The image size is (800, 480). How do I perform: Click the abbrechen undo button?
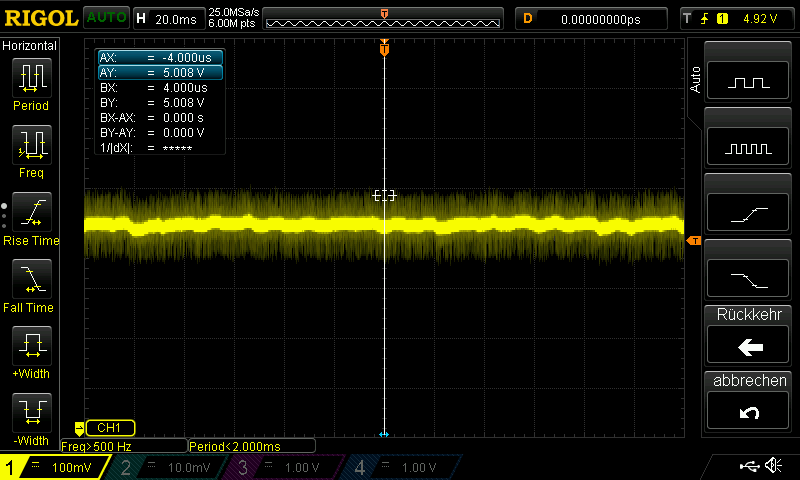click(x=748, y=411)
